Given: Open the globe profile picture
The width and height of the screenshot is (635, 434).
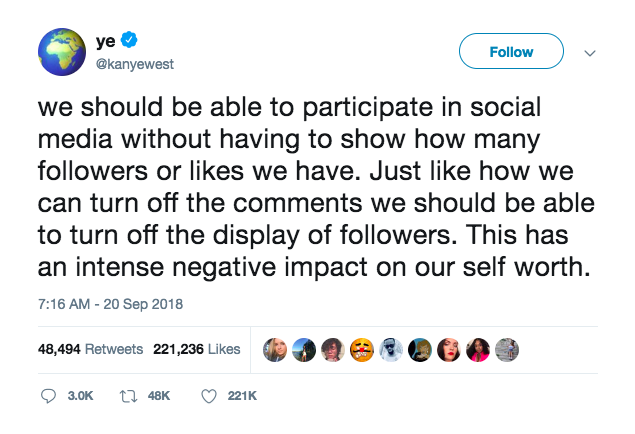Looking at the screenshot, I should pyautogui.click(x=62, y=52).
